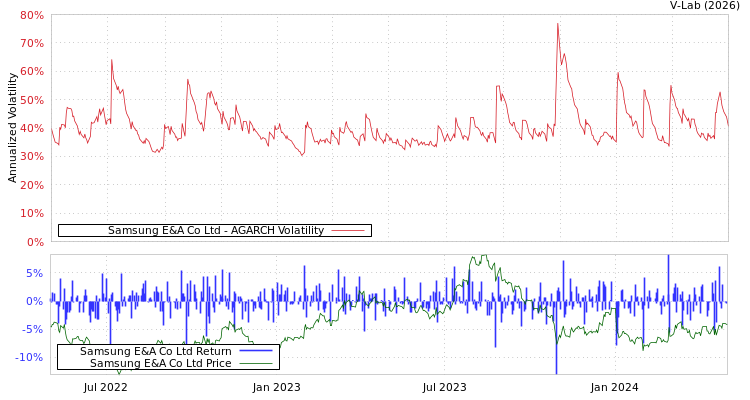
Task: Click the green line sample beside Price legend
Action: [256, 363]
